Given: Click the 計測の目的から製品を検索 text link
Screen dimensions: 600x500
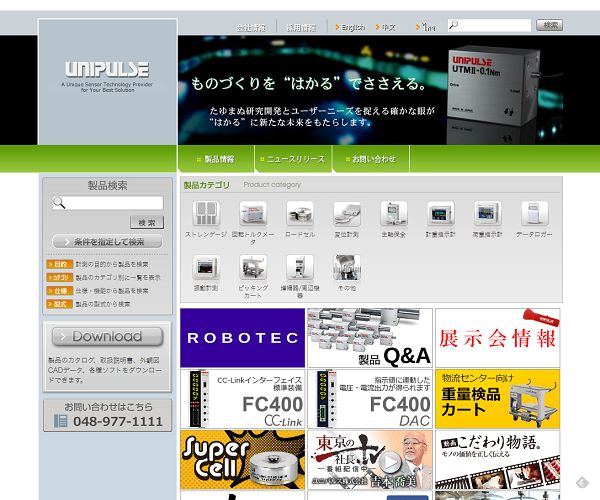Looking at the screenshot, I should 112,264.
